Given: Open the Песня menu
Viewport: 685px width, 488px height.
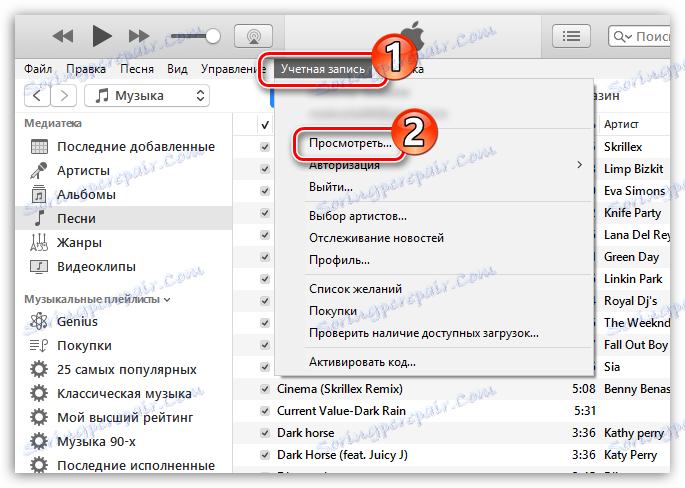Looking at the screenshot, I should (x=137, y=69).
